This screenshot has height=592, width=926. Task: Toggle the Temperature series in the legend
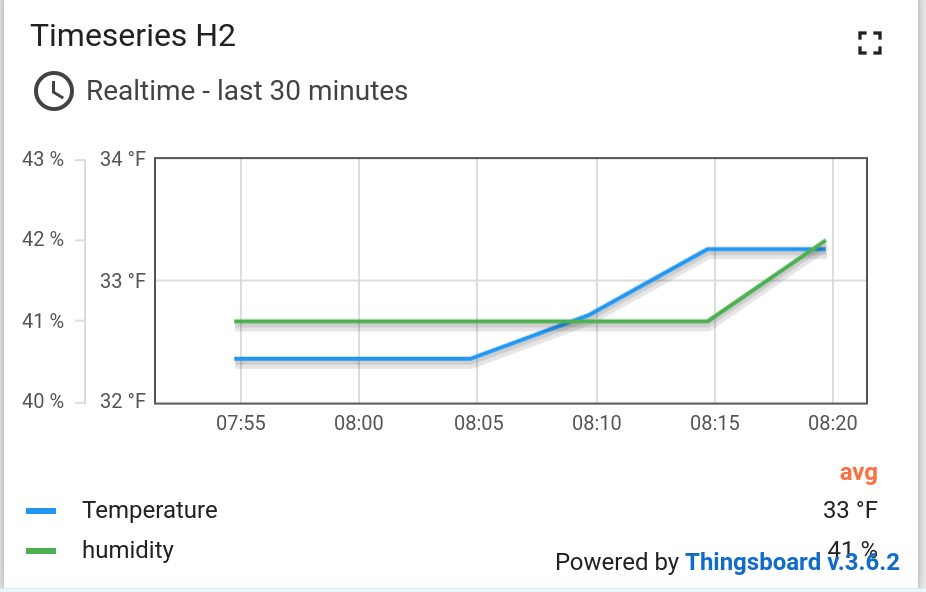(150, 510)
